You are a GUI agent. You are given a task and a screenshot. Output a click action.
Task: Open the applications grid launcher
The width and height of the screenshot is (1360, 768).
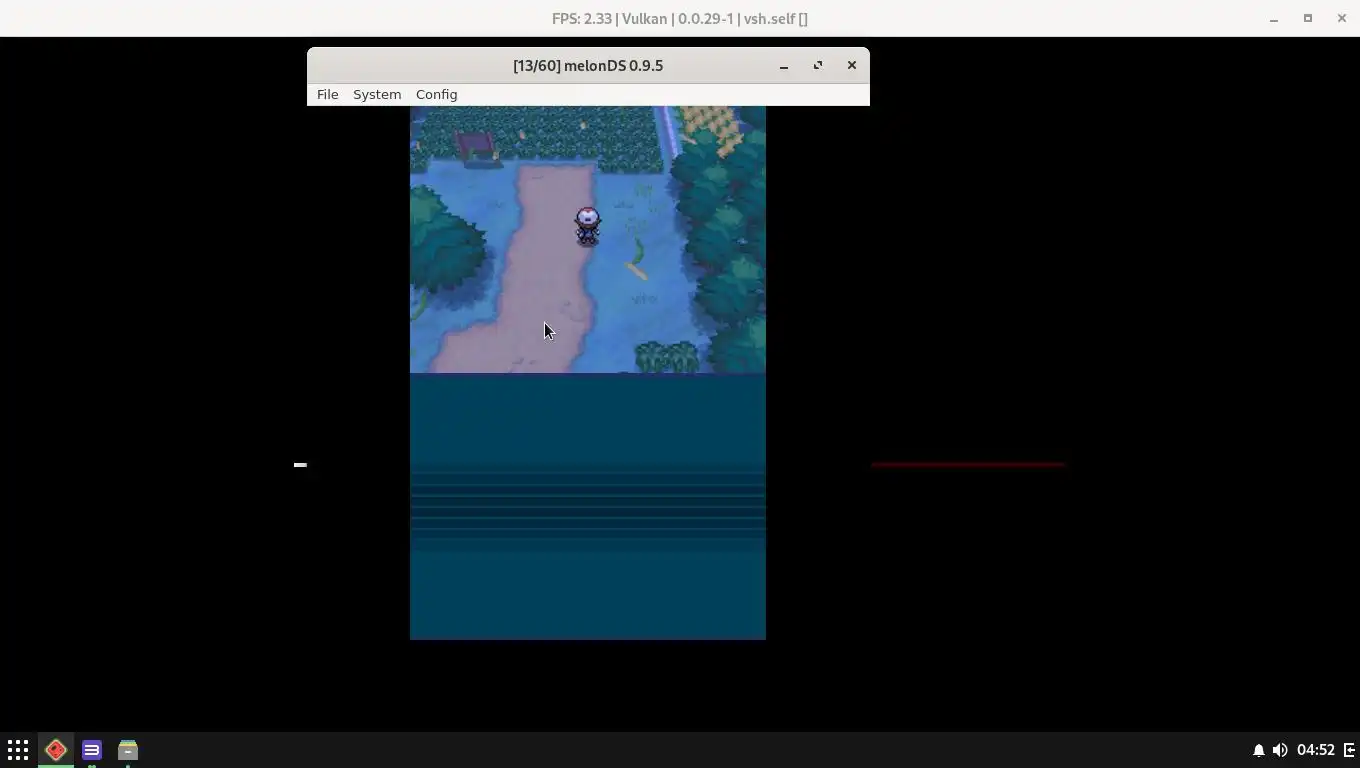coord(18,750)
